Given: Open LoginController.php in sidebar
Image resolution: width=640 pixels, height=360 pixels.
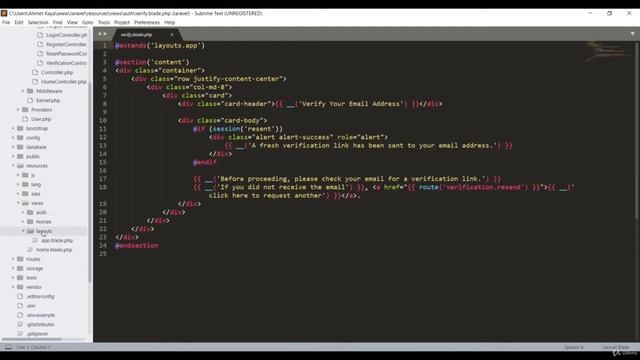Looking at the screenshot, I should coord(67,35).
